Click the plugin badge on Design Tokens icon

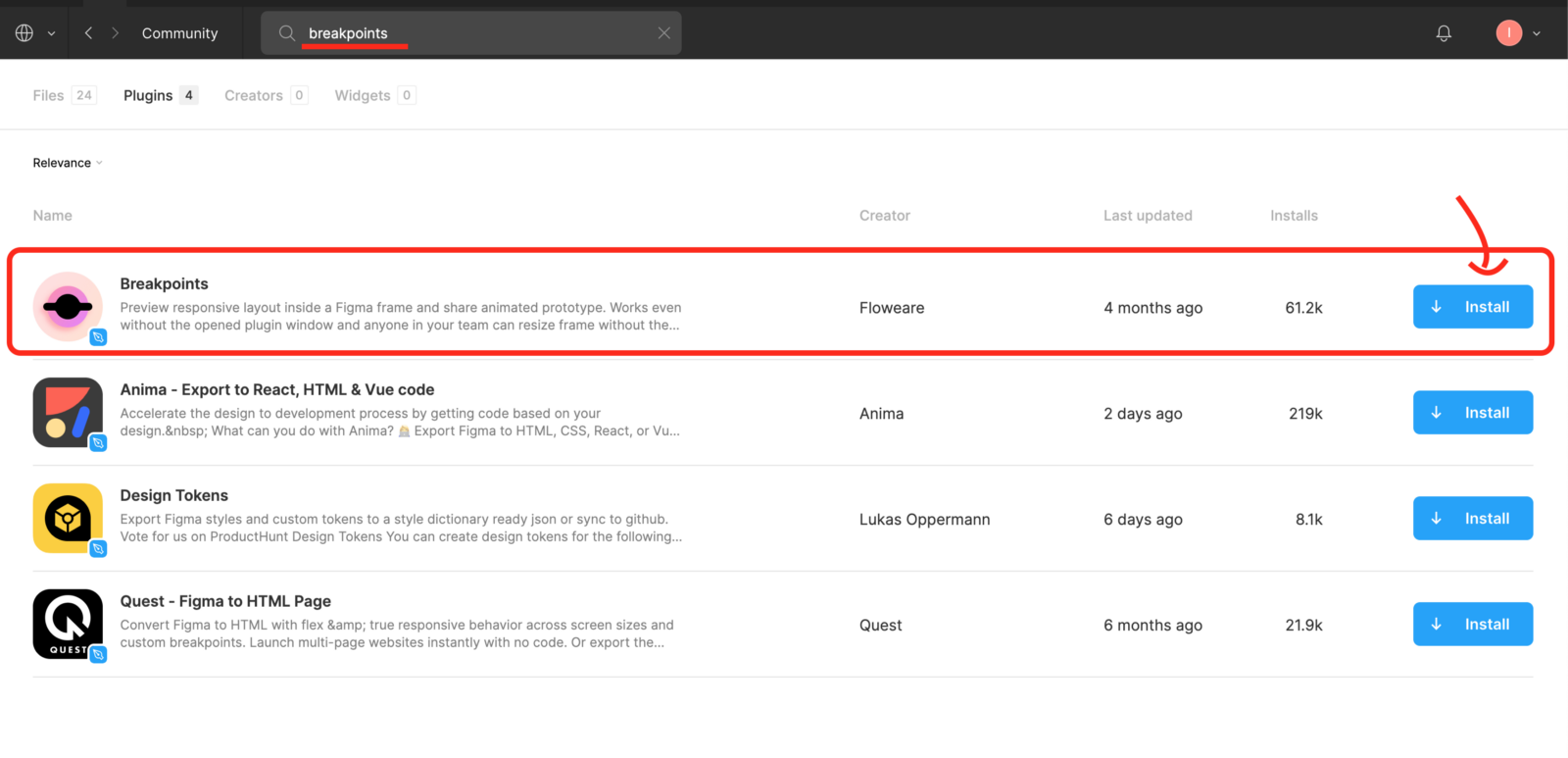tap(98, 549)
